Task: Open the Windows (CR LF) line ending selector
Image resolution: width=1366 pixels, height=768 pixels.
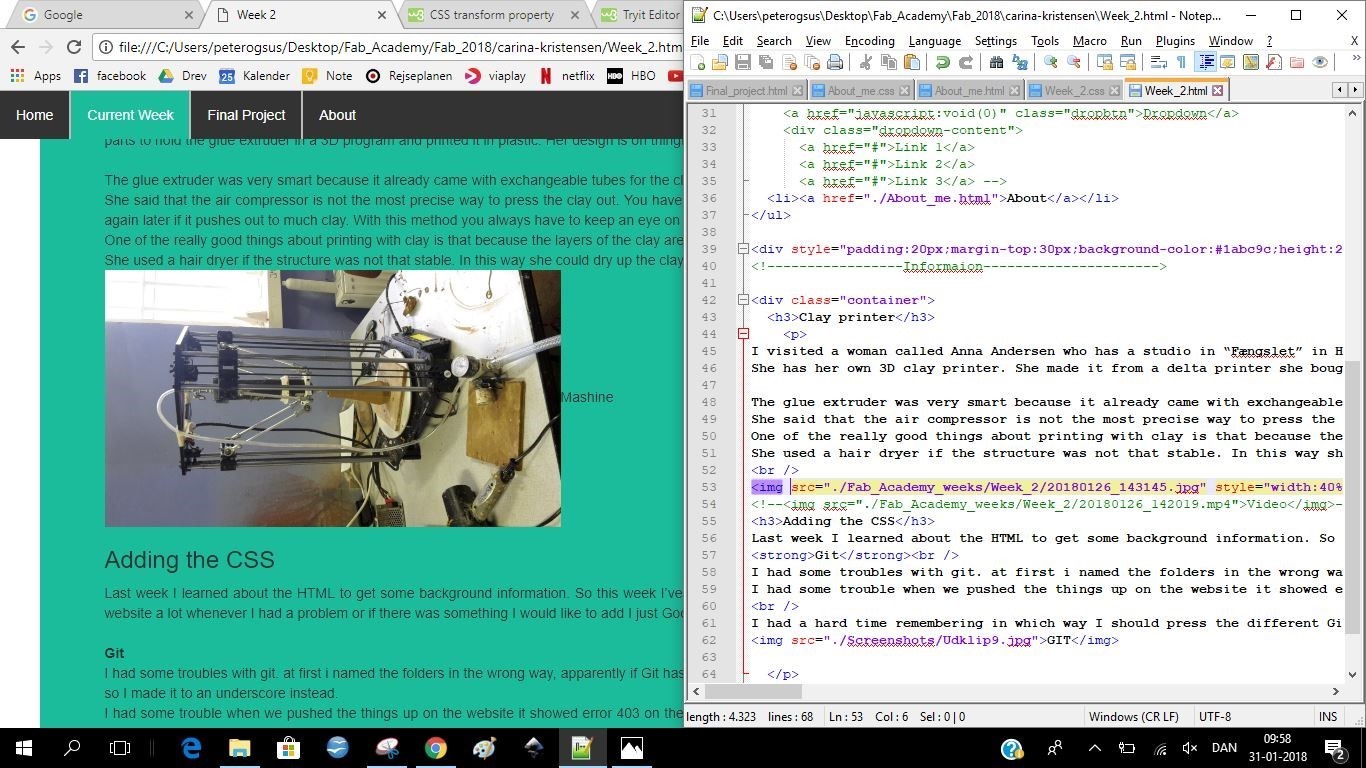Action: [x=1134, y=717]
